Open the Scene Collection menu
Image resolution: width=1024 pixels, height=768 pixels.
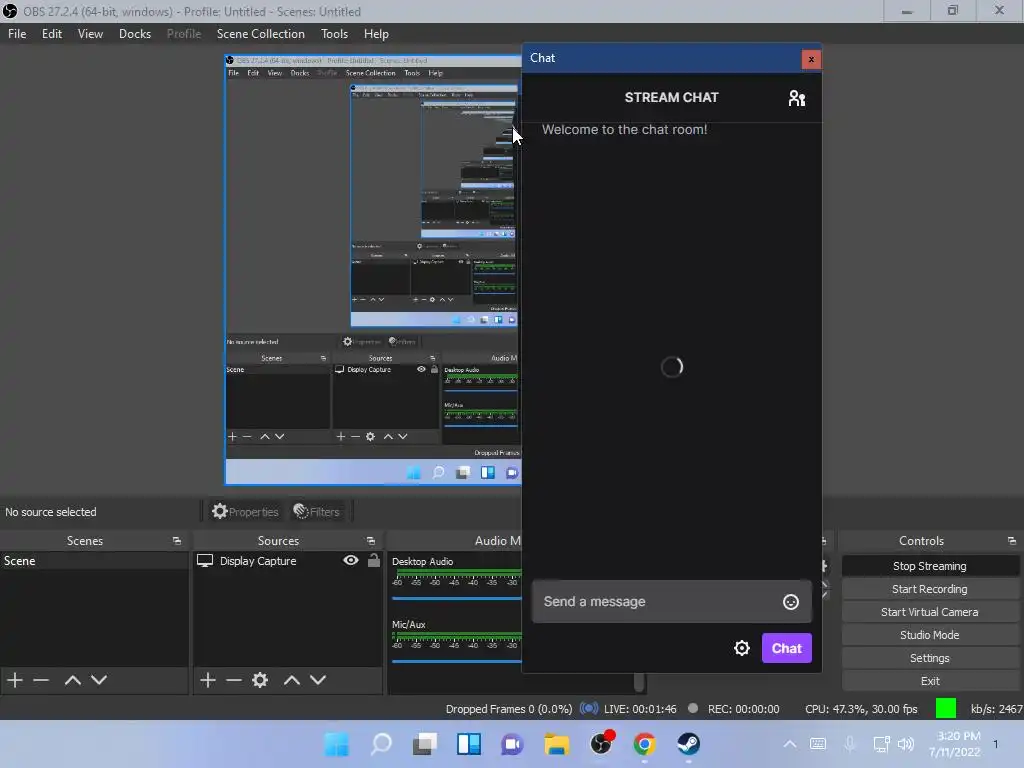click(x=261, y=34)
